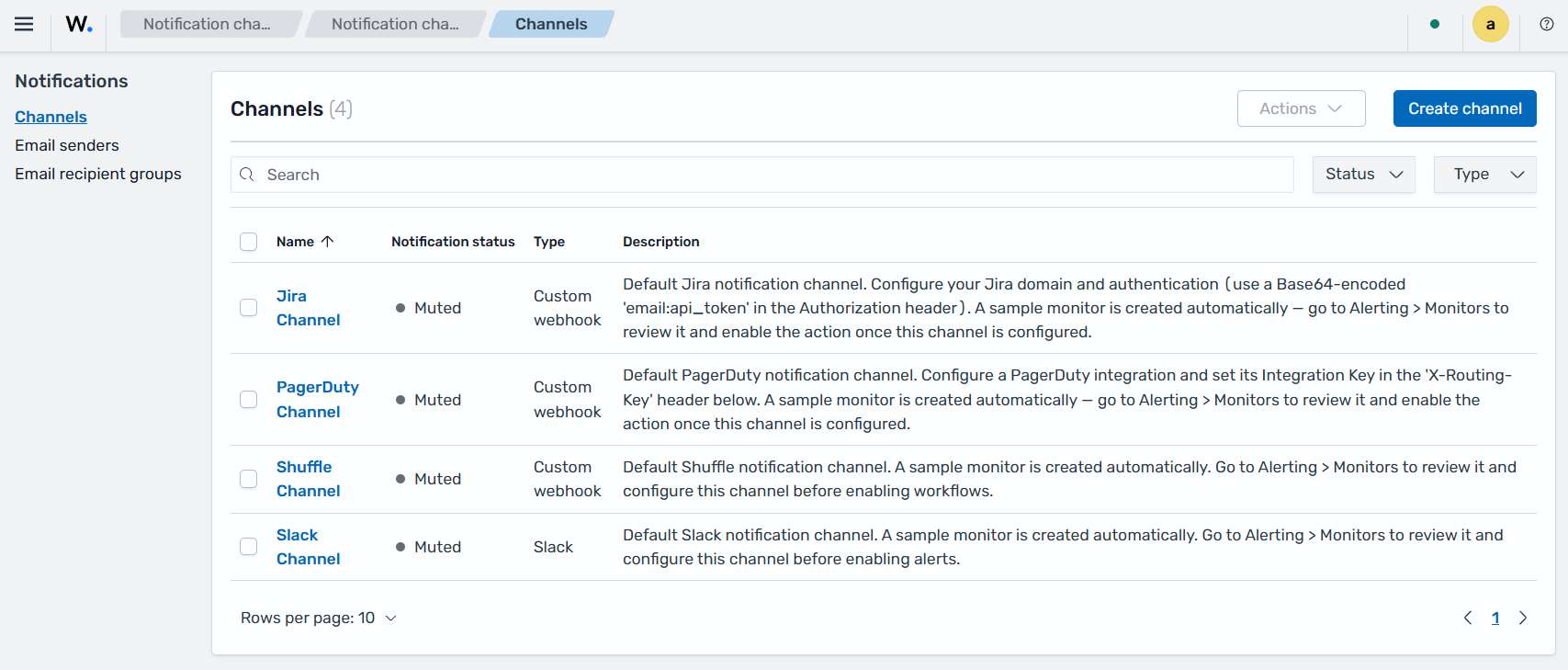Image resolution: width=1568 pixels, height=670 pixels.
Task: Open Email senders in sidebar
Action: (x=67, y=145)
